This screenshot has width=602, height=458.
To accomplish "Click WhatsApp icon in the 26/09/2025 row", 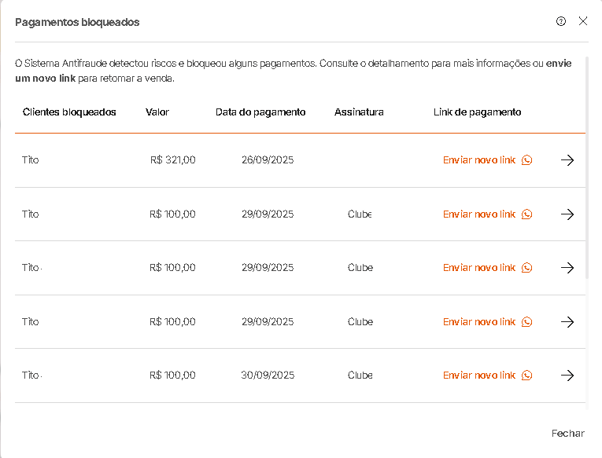I will point(527,160).
